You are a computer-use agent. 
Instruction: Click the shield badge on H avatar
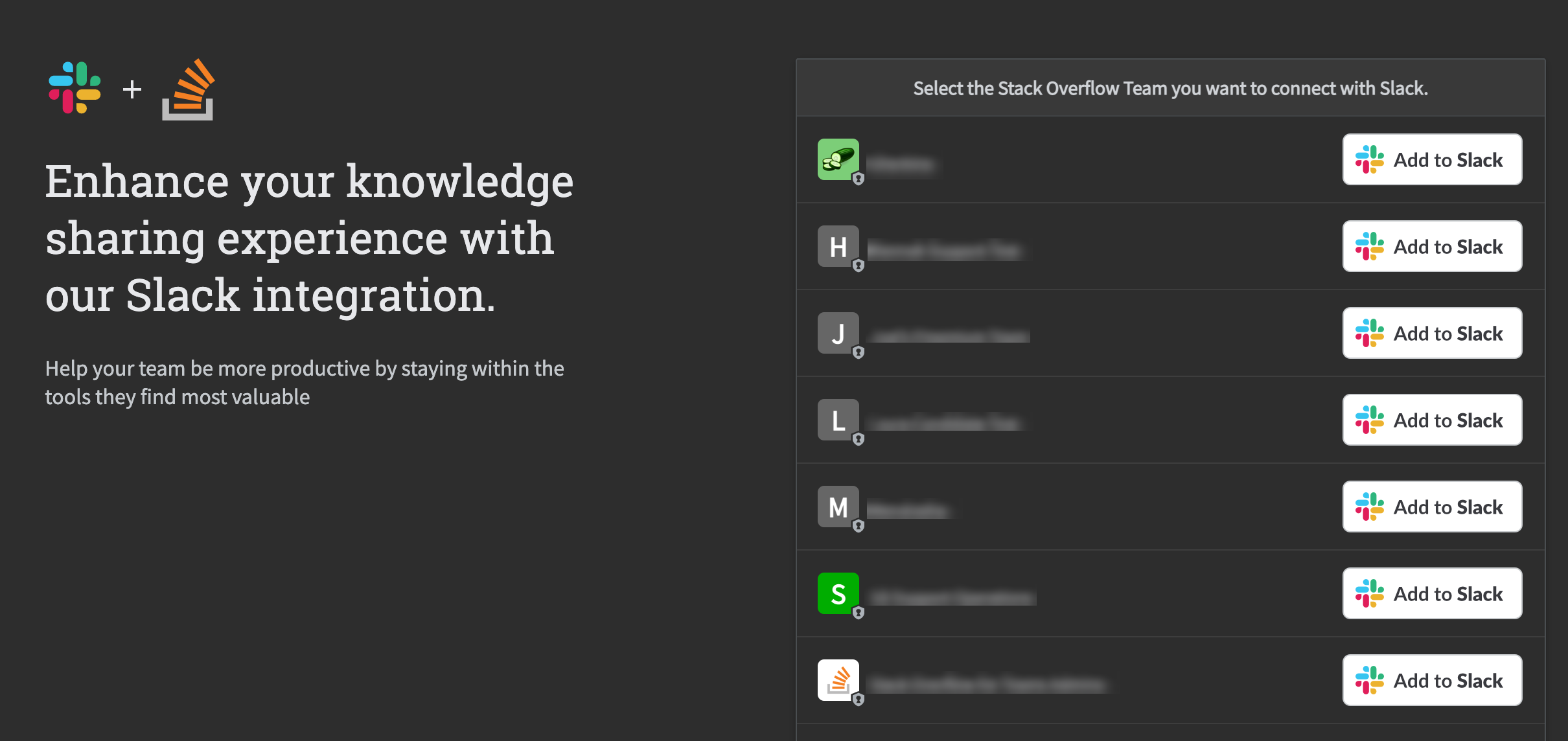pos(859,266)
